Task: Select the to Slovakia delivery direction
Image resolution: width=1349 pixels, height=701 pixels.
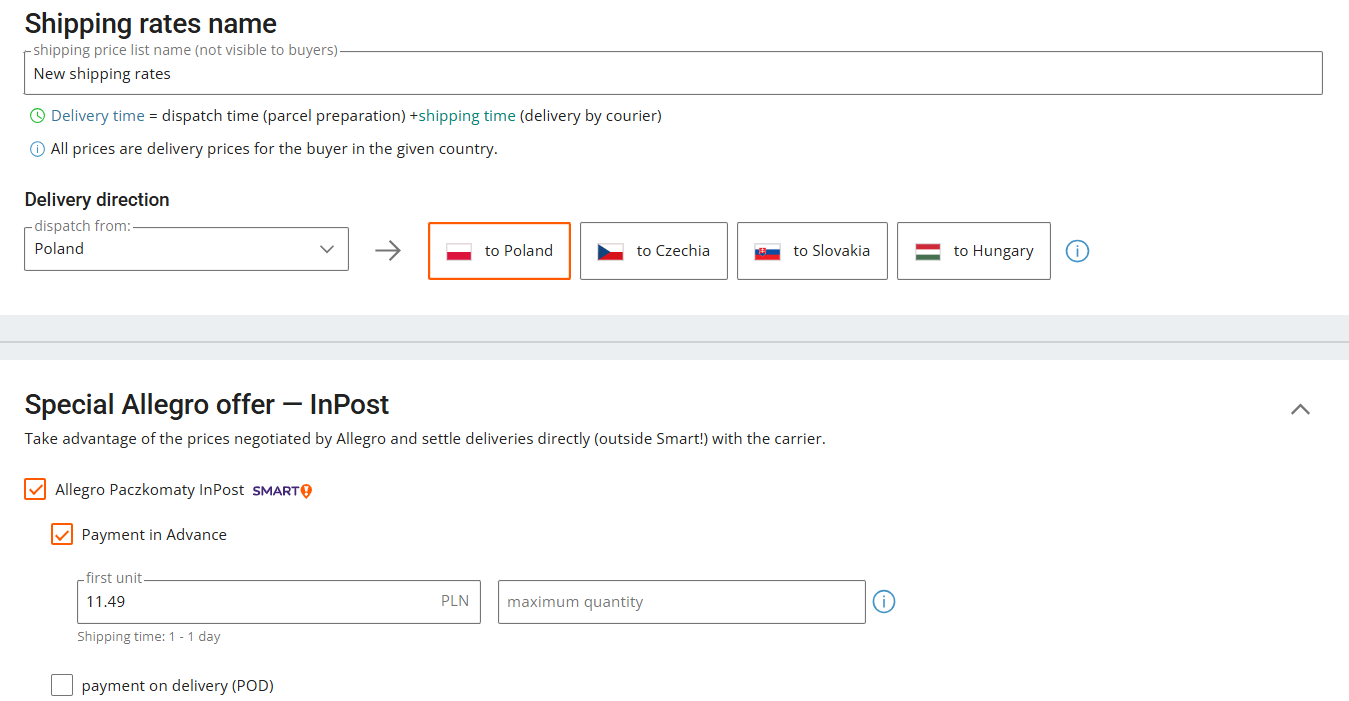Action: 812,251
